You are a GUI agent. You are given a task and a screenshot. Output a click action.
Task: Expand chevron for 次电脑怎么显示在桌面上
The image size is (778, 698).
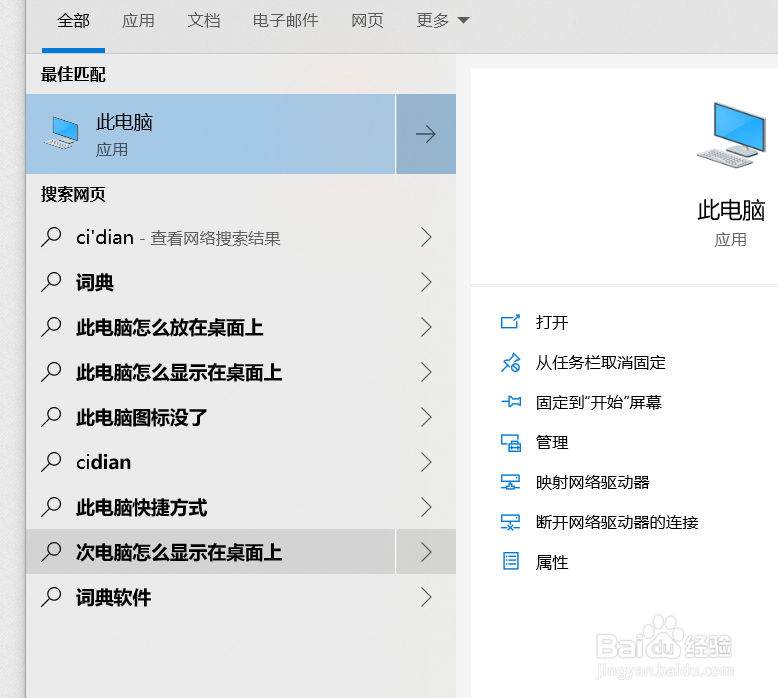pos(426,552)
